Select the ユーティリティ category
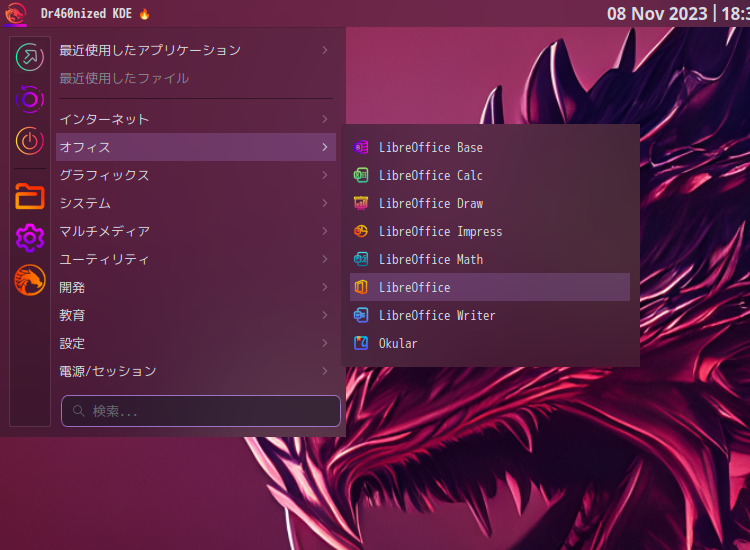Screen dimensions: 750x550 click(196, 259)
